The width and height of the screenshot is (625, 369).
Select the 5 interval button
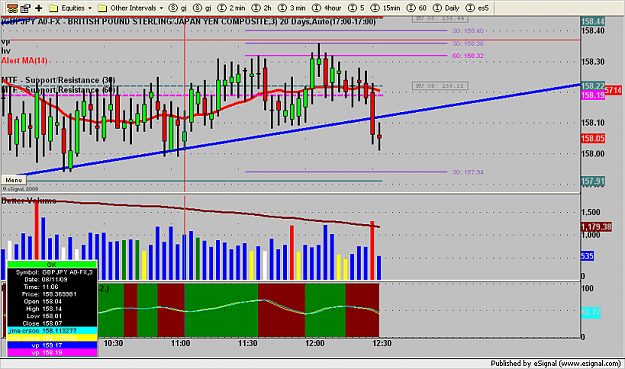pos(356,8)
